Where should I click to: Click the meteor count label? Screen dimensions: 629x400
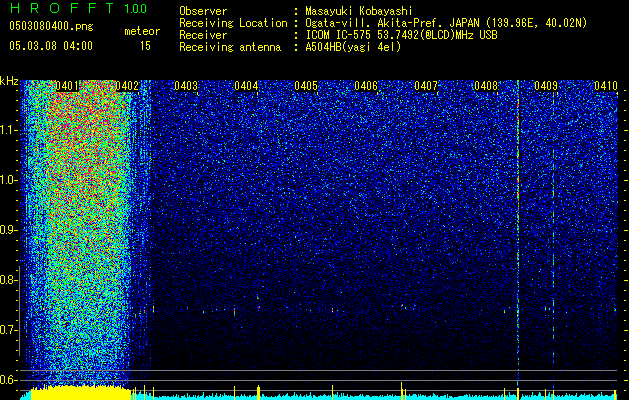(x=142, y=31)
